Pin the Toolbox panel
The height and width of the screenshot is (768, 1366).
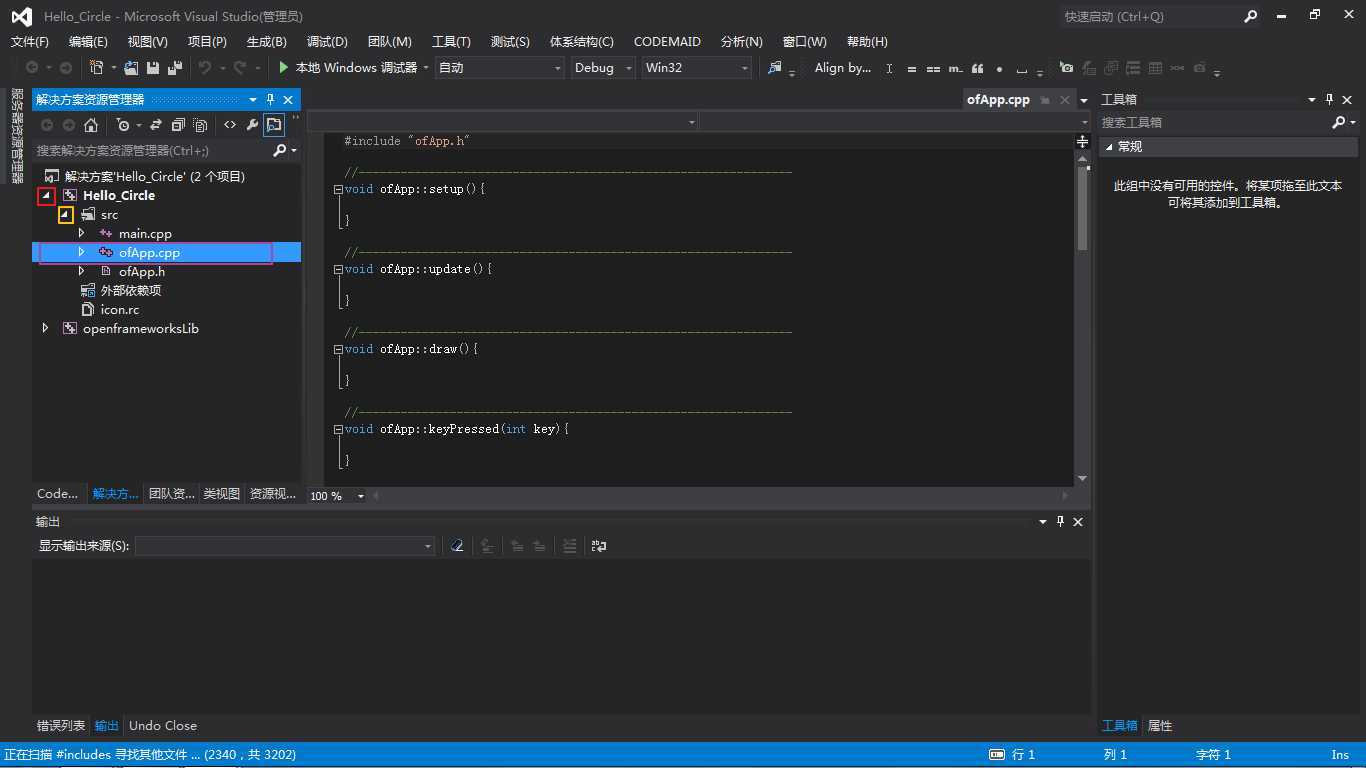point(1330,100)
